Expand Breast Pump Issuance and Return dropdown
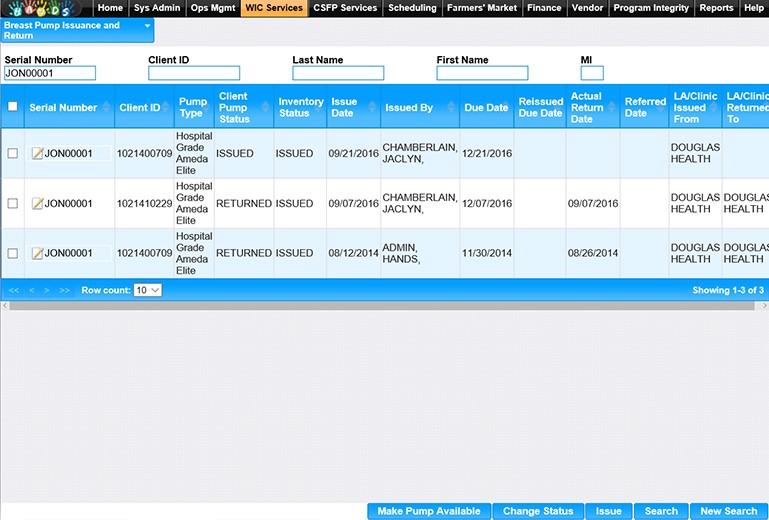 [x=147, y=26]
